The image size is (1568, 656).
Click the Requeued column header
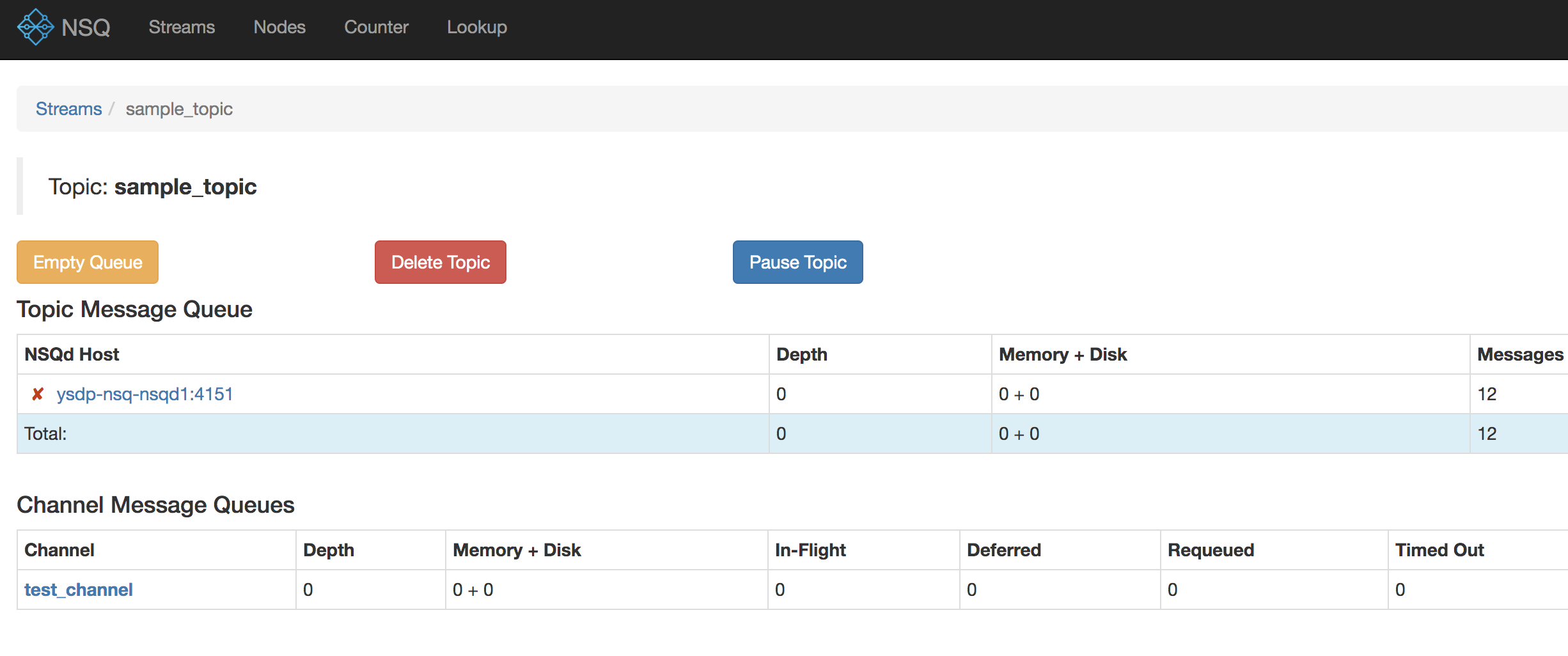click(1211, 550)
